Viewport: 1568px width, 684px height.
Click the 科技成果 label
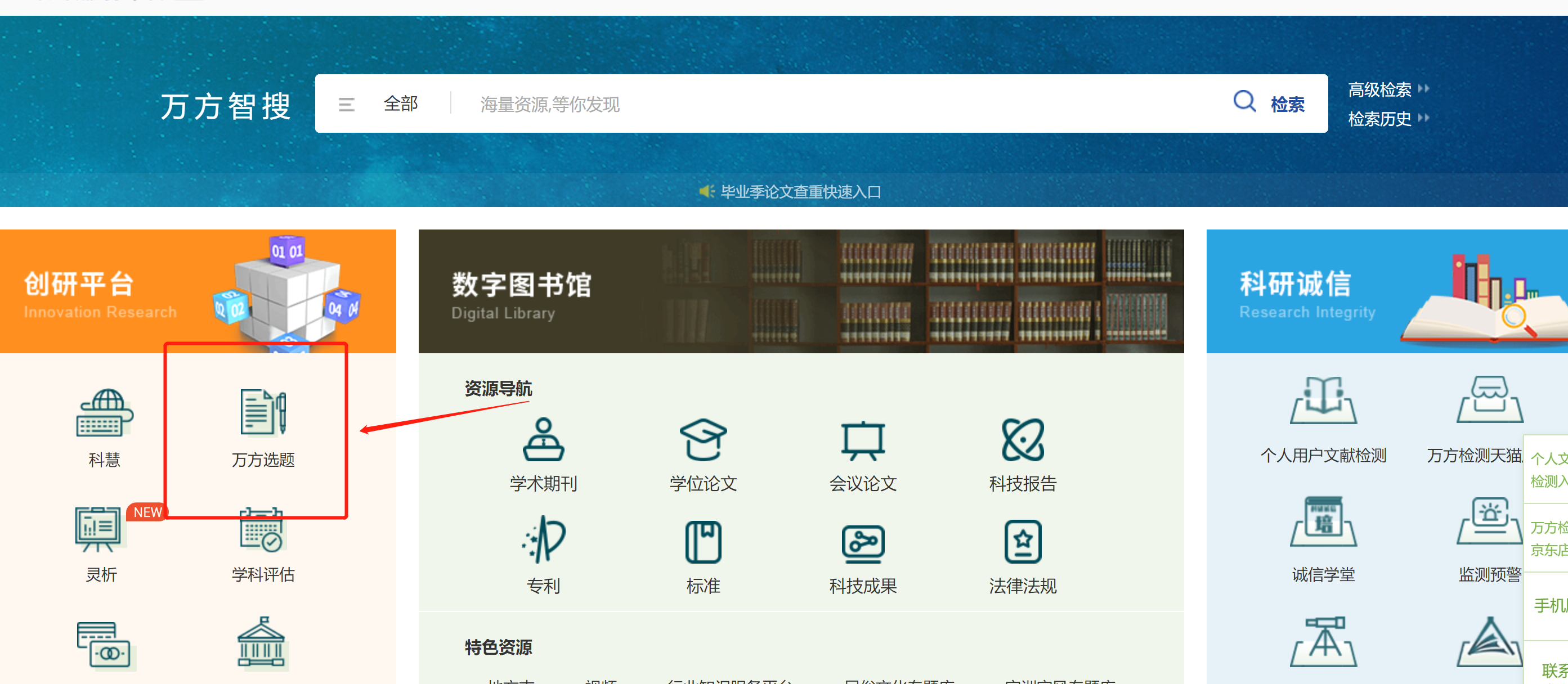pos(863,586)
